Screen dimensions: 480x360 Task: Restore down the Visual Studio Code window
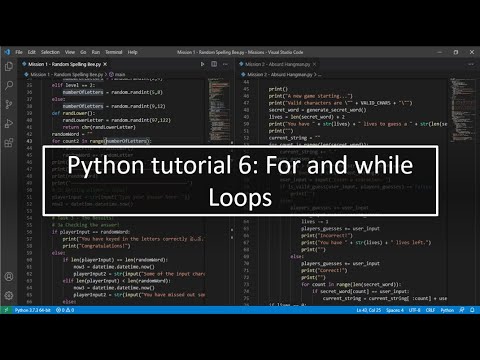456,52
